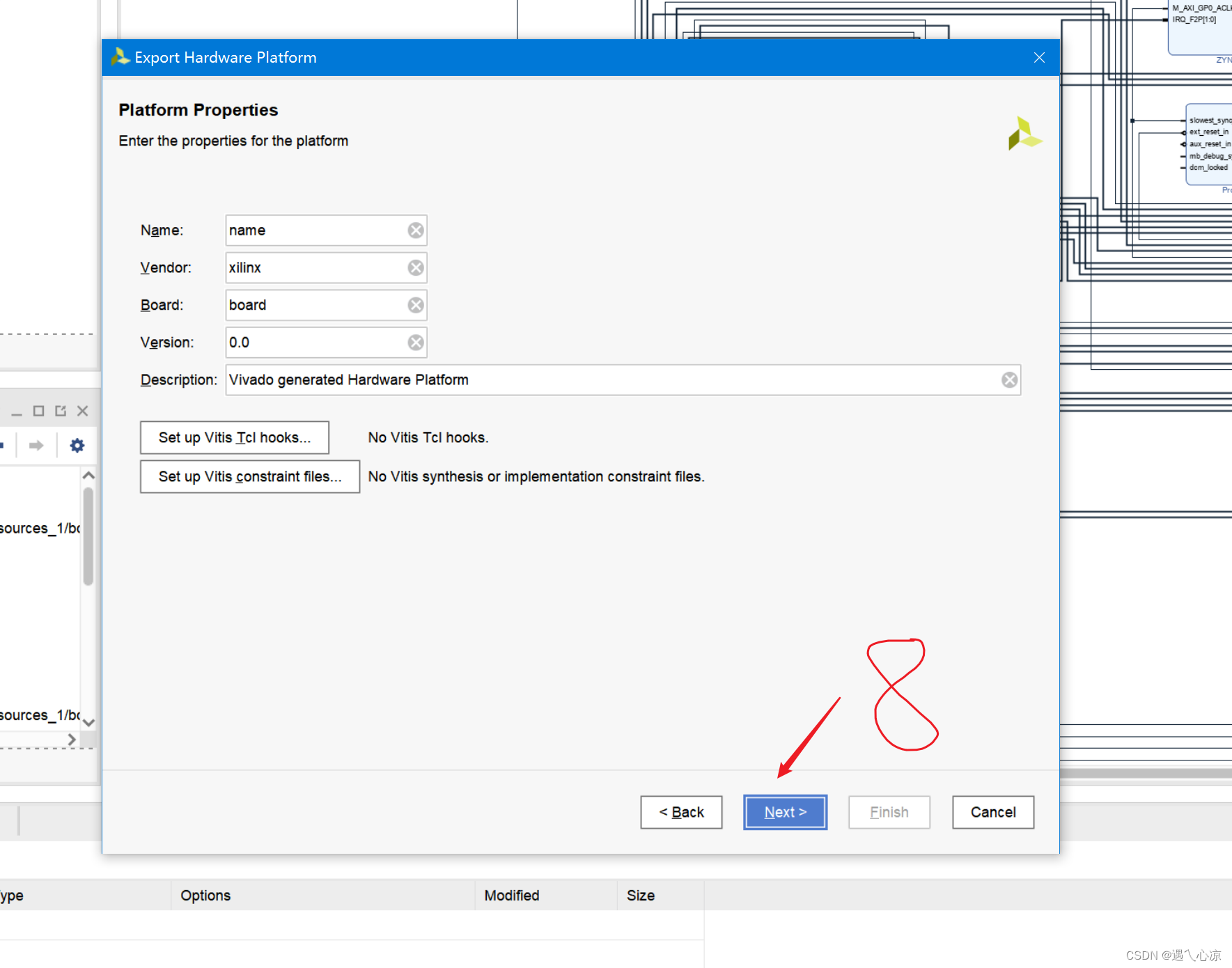Image resolution: width=1232 pixels, height=968 pixels.
Task: Click into the Description input field
Action: click(623, 380)
